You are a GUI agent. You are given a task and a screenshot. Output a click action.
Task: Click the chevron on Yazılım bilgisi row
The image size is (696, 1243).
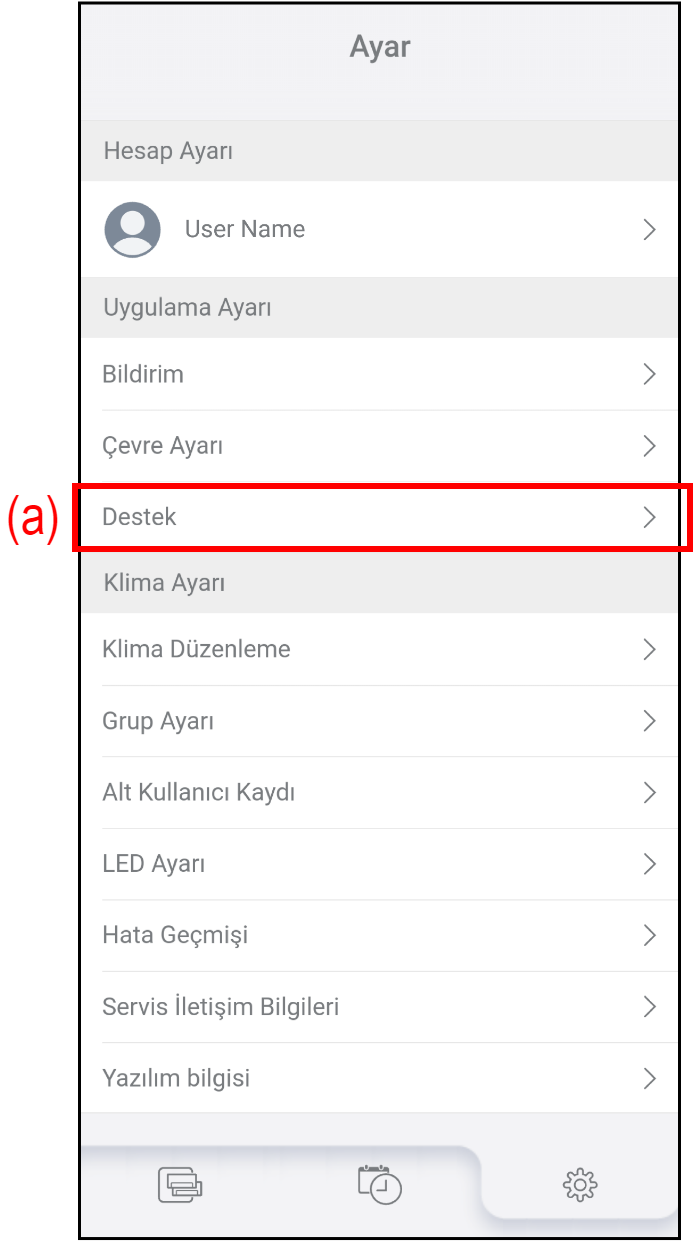(x=649, y=1078)
